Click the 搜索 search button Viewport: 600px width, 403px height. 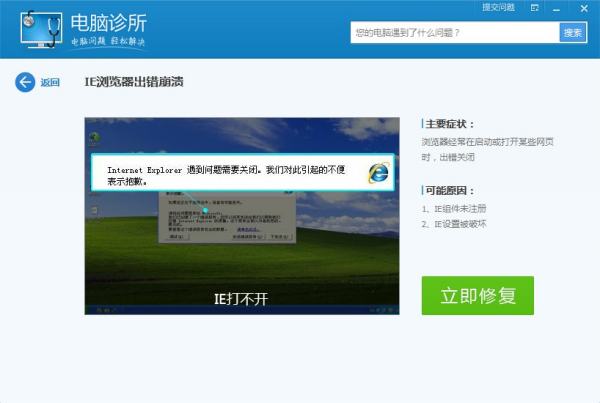pos(573,33)
